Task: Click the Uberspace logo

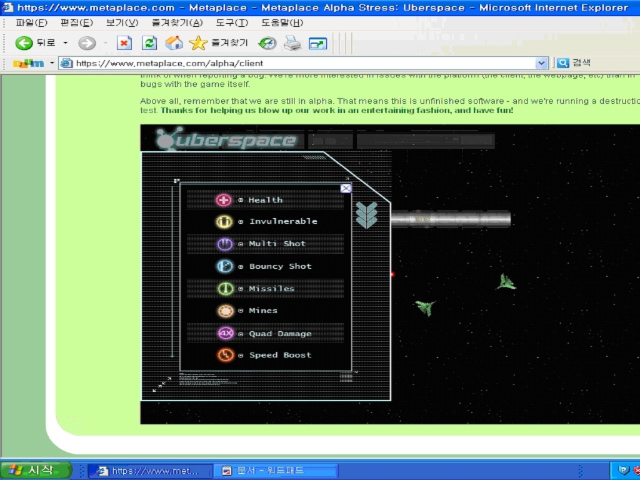Action: tap(226, 140)
